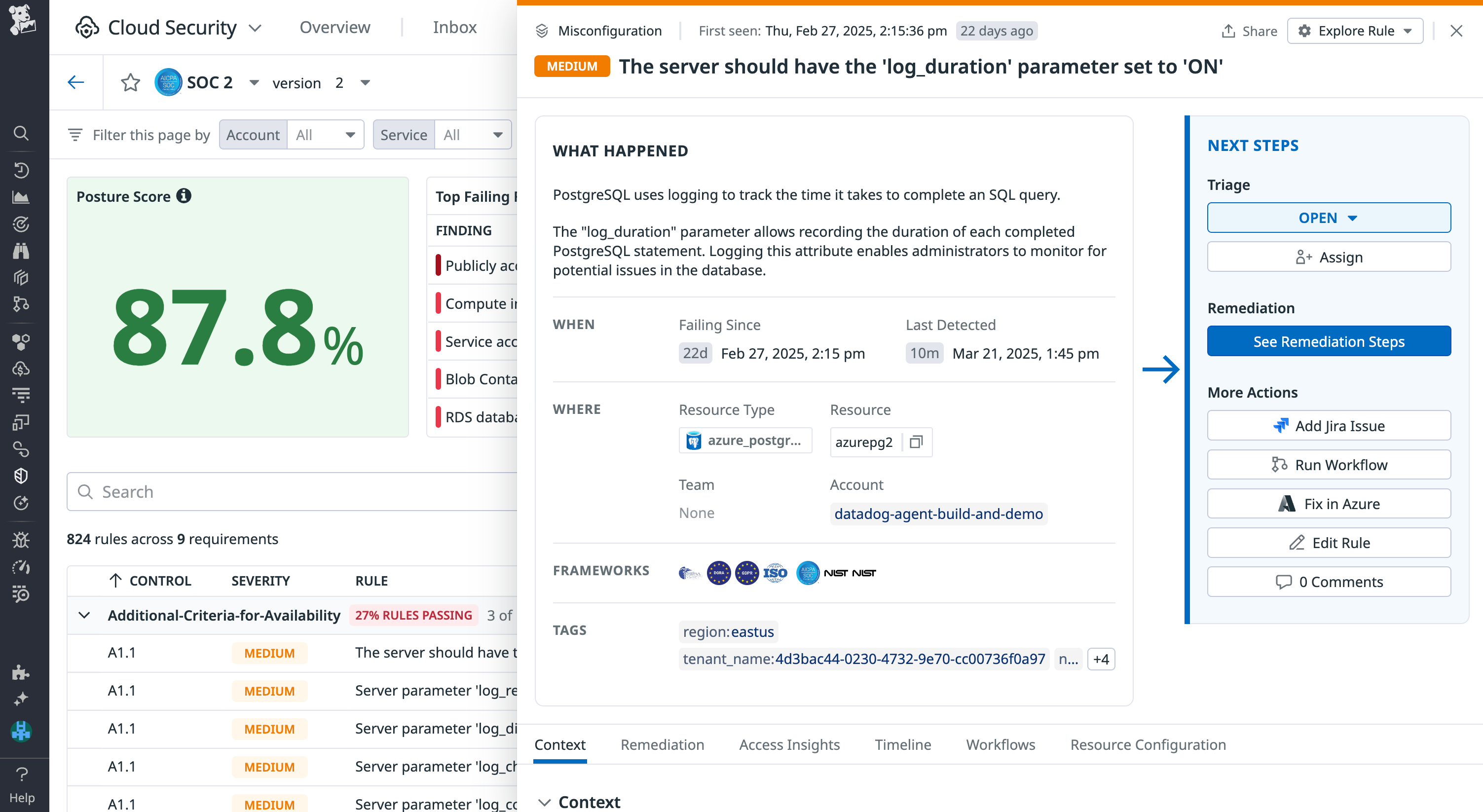The height and width of the screenshot is (812, 1483).
Task: Select the Inbox tab
Action: click(x=454, y=27)
